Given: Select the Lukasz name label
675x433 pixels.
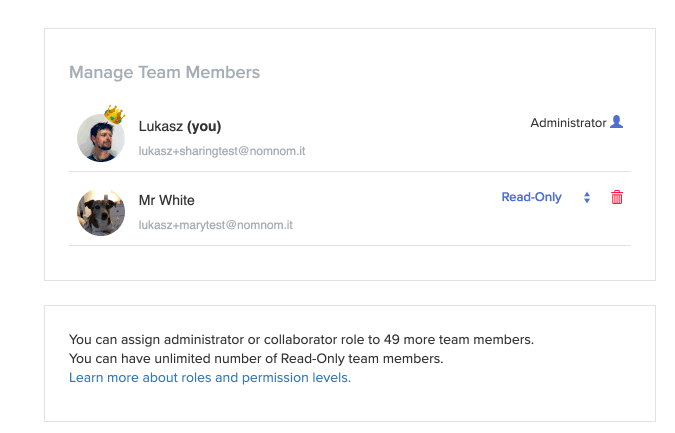Looking at the screenshot, I should [x=160, y=126].
